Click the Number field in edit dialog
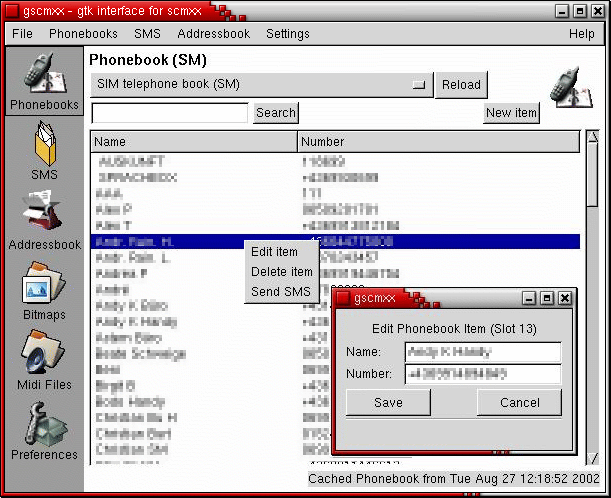The image size is (611, 498). click(x=483, y=374)
